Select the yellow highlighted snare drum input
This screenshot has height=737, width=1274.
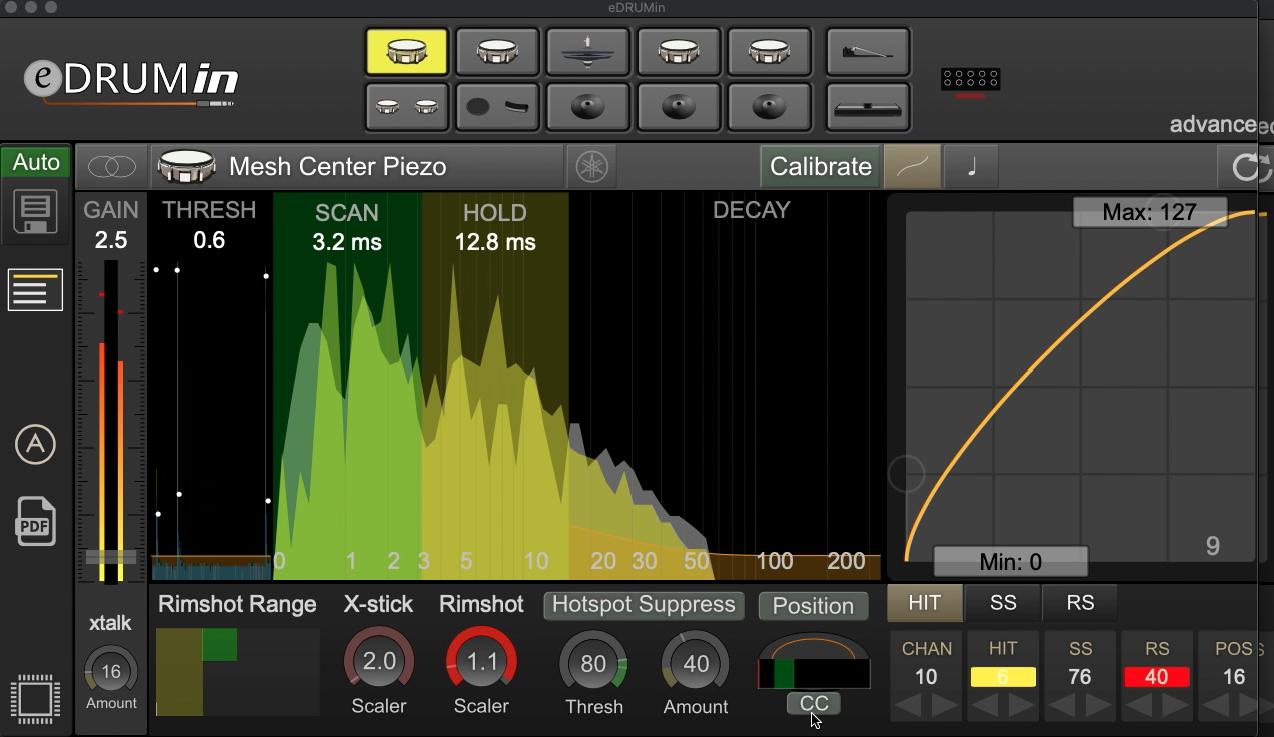407,51
